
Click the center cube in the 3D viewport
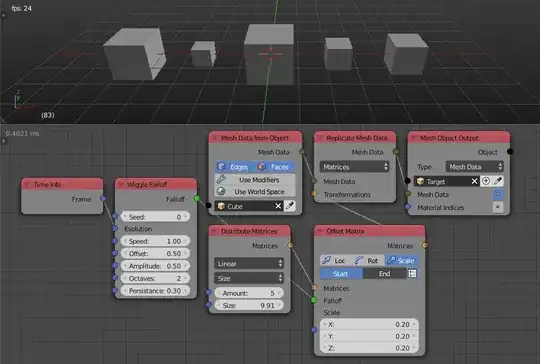tap(269, 54)
